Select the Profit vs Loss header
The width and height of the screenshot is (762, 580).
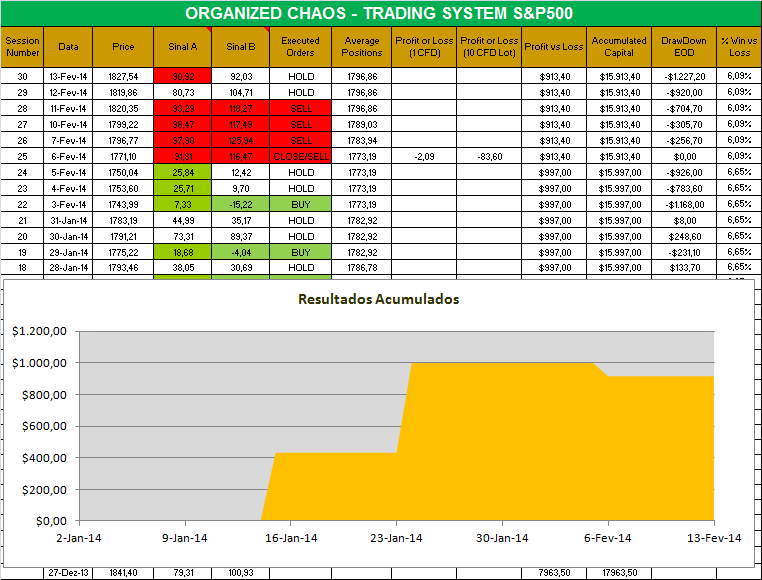554,47
